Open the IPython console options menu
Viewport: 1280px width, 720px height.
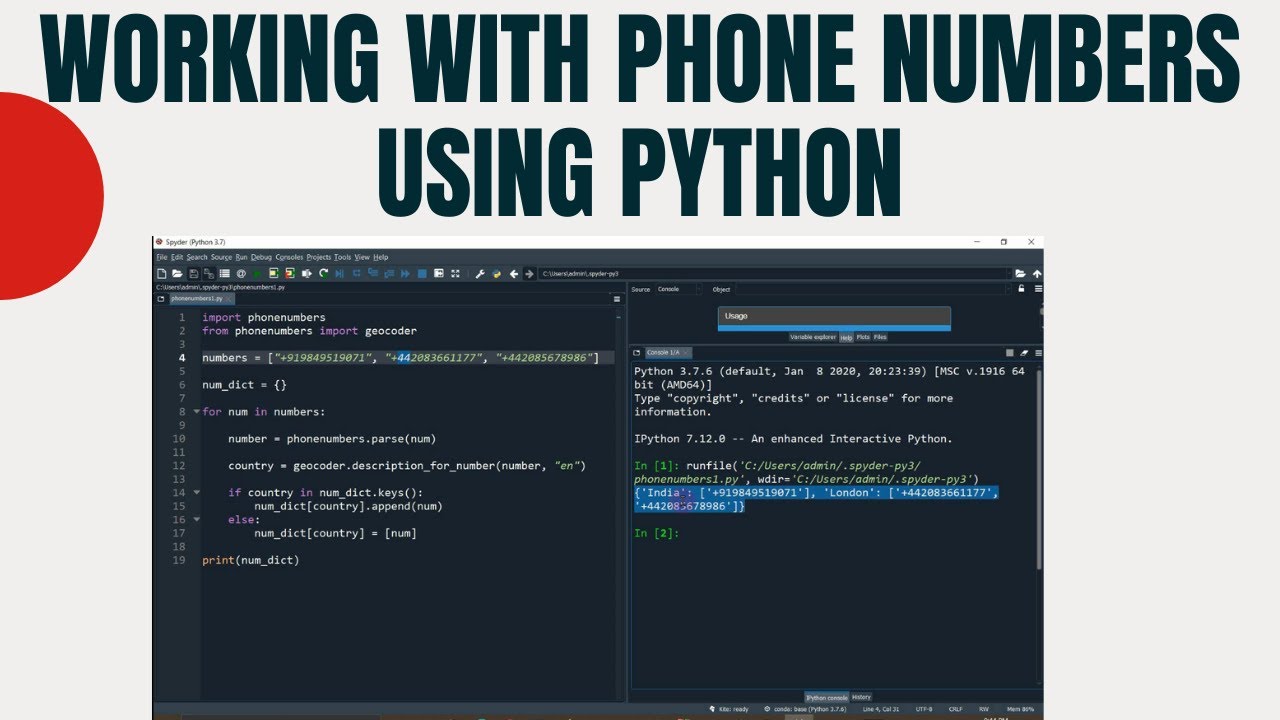1038,353
